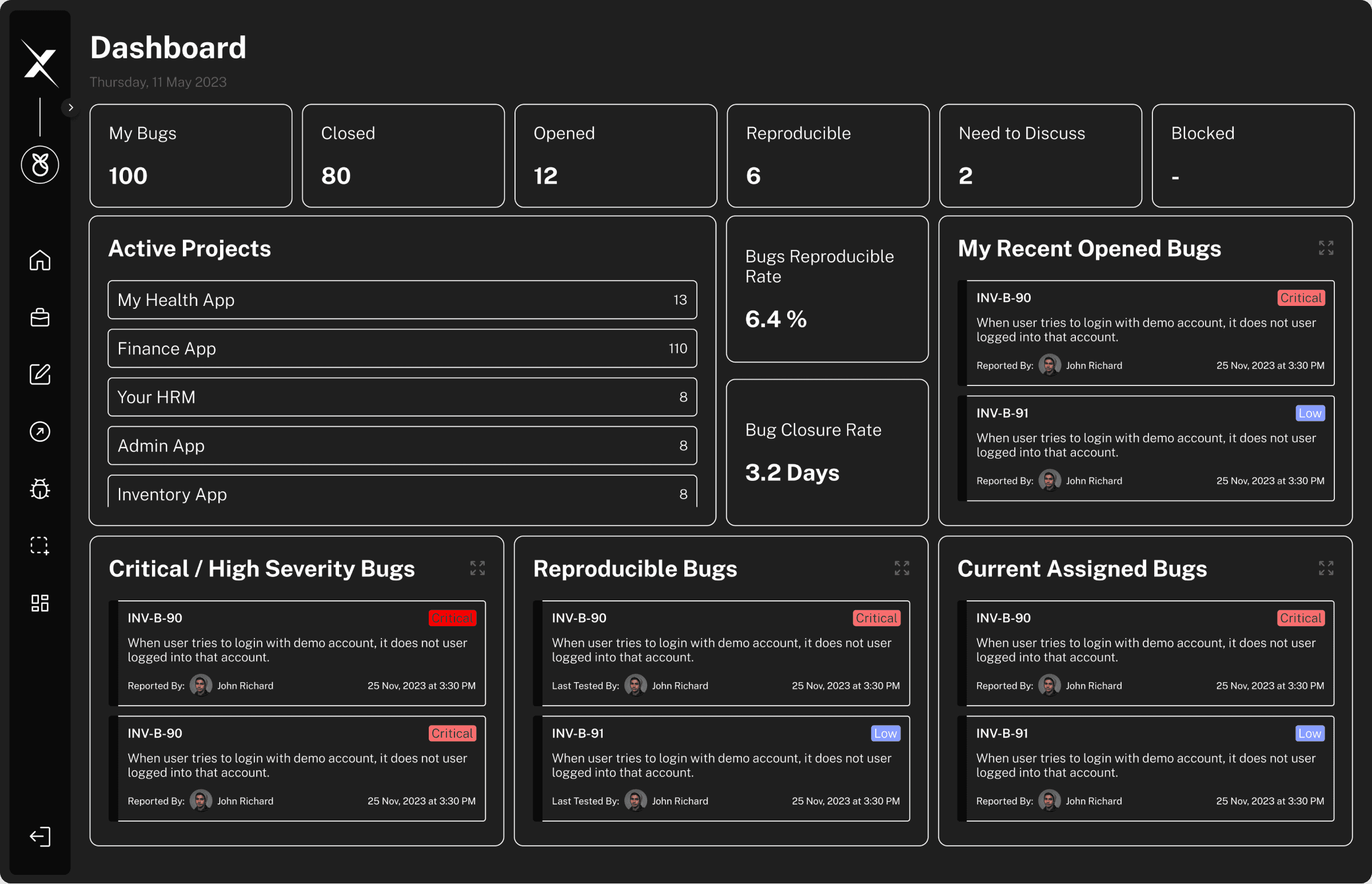The width and height of the screenshot is (1372, 884).
Task: Expand the Reproducible Bugs panel
Action: [x=902, y=568]
